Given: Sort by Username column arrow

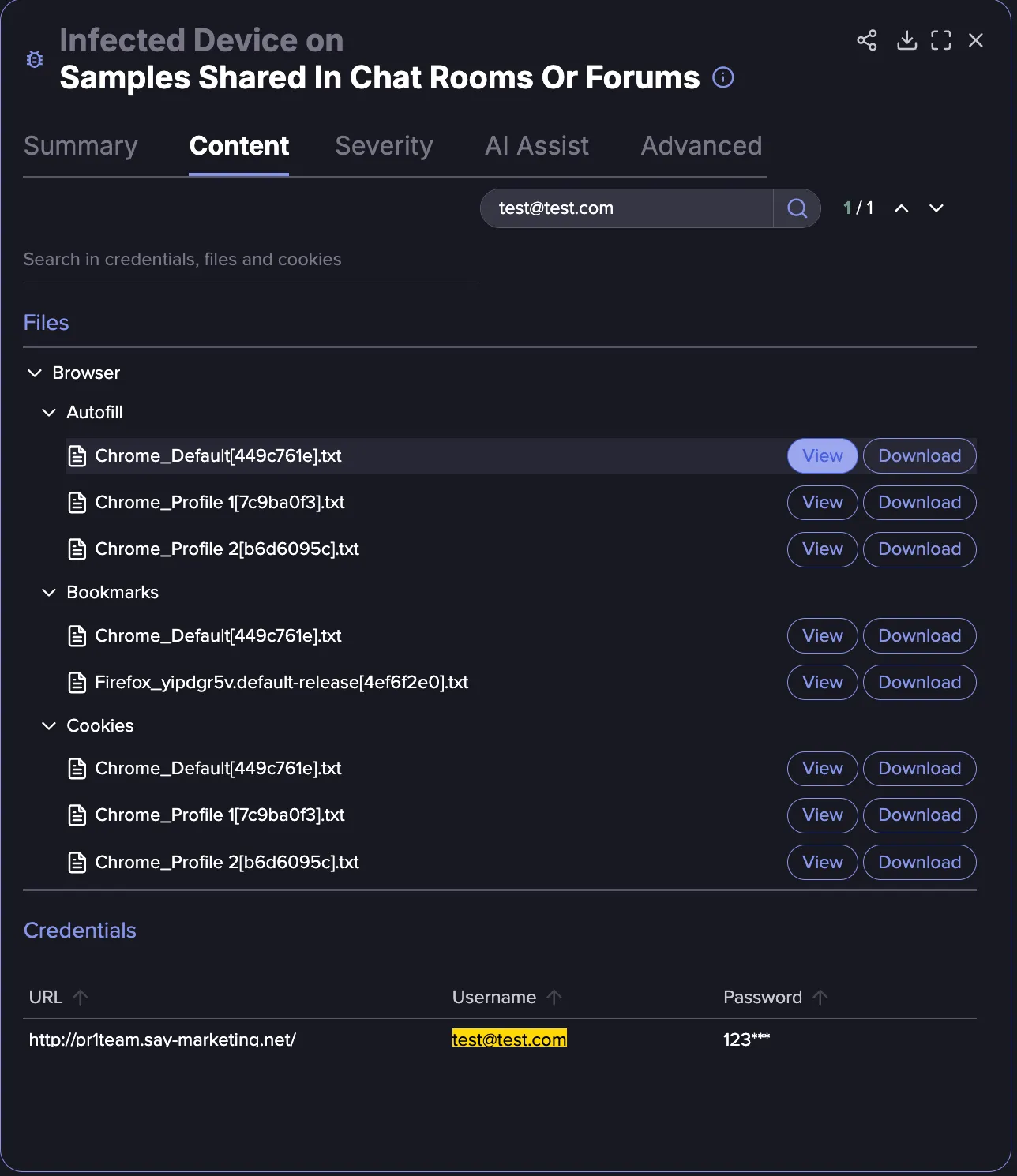Looking at the screenshot, I should pyautogui.click(x=554, y=998).
